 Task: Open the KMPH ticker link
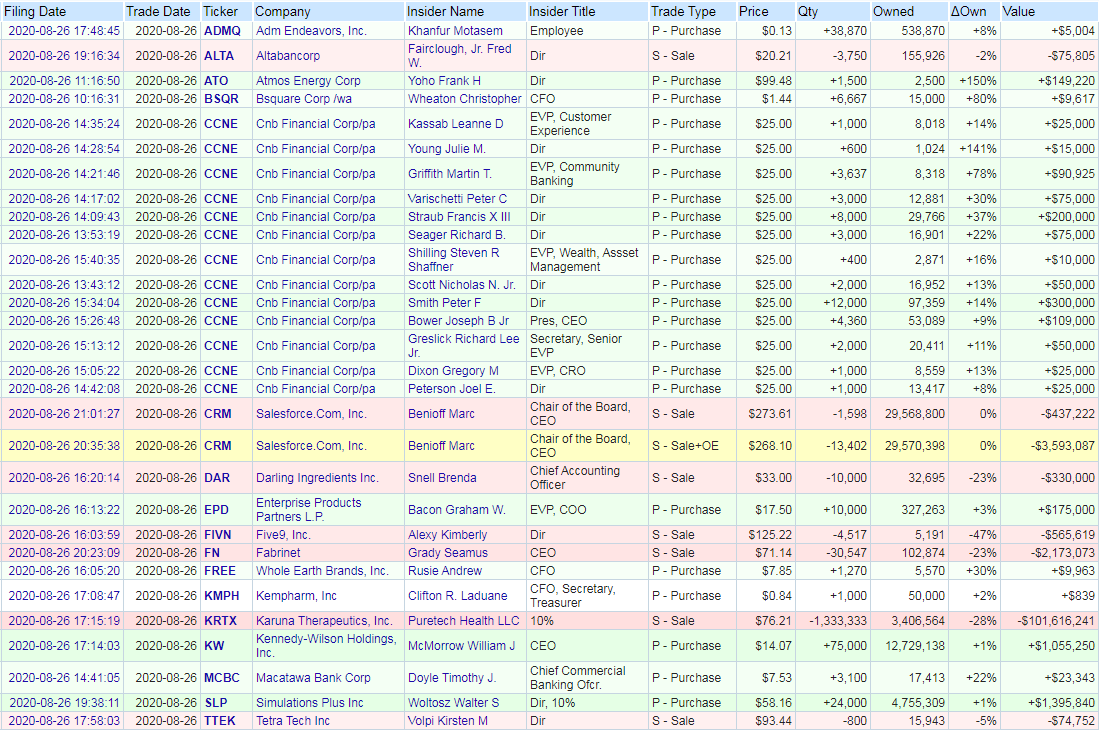click(x=221, y=595)
